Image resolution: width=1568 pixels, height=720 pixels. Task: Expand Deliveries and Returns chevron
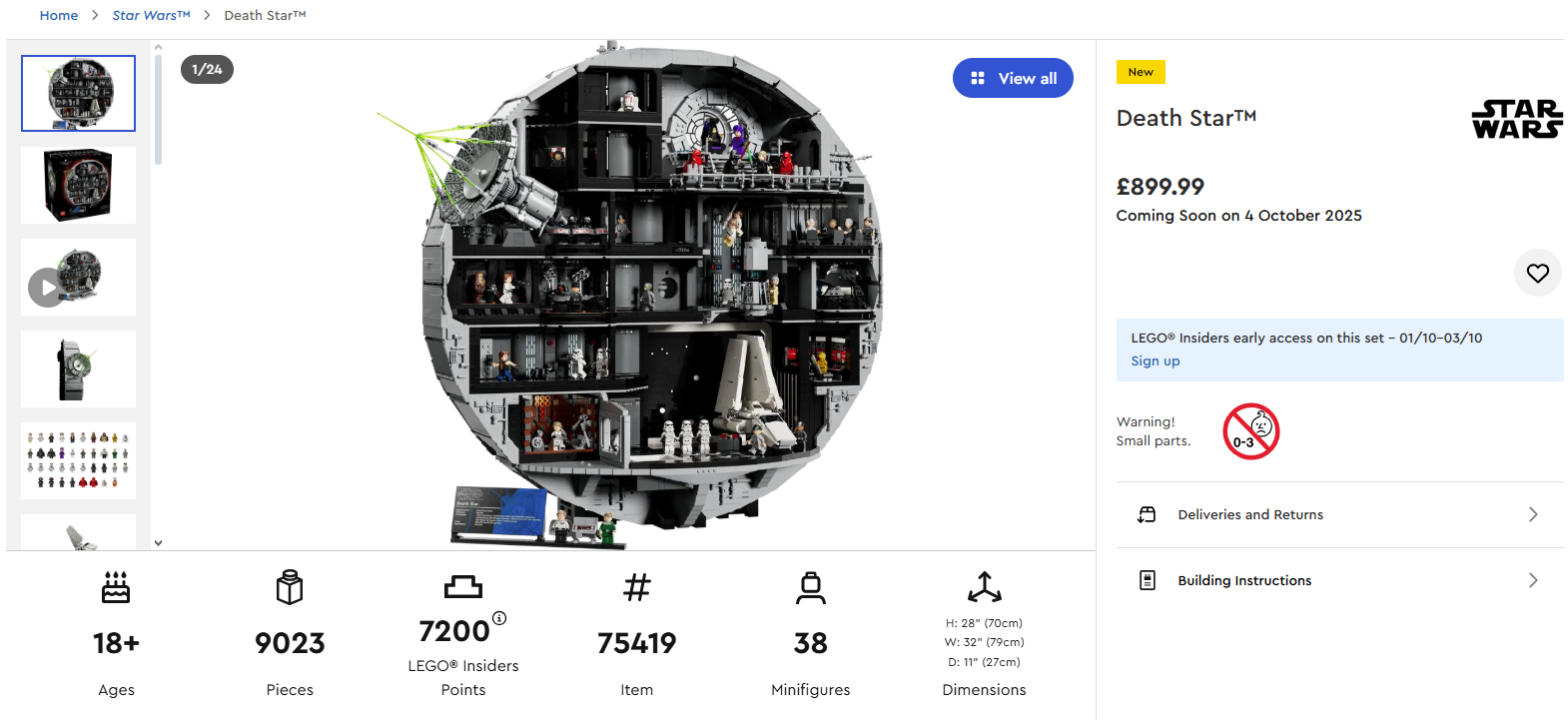[x=1533, y=514]
